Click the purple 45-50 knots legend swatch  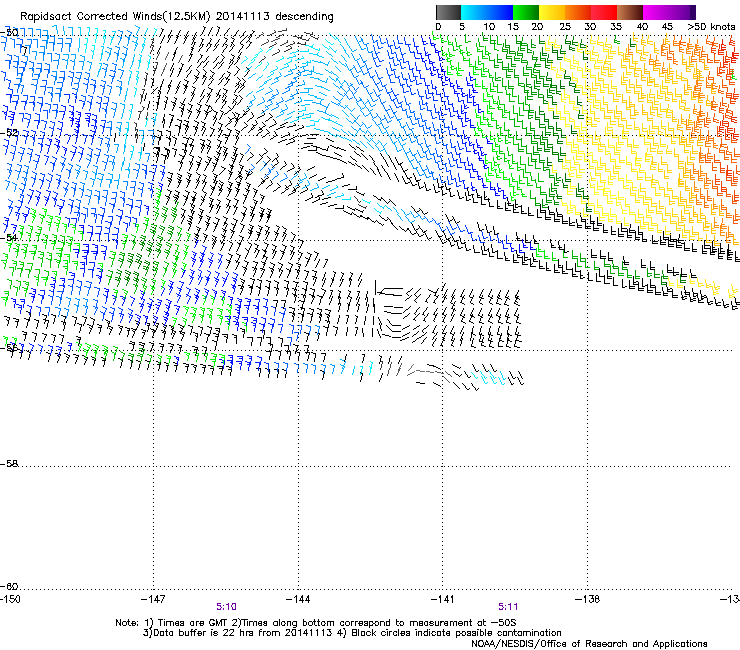[682, 12]
